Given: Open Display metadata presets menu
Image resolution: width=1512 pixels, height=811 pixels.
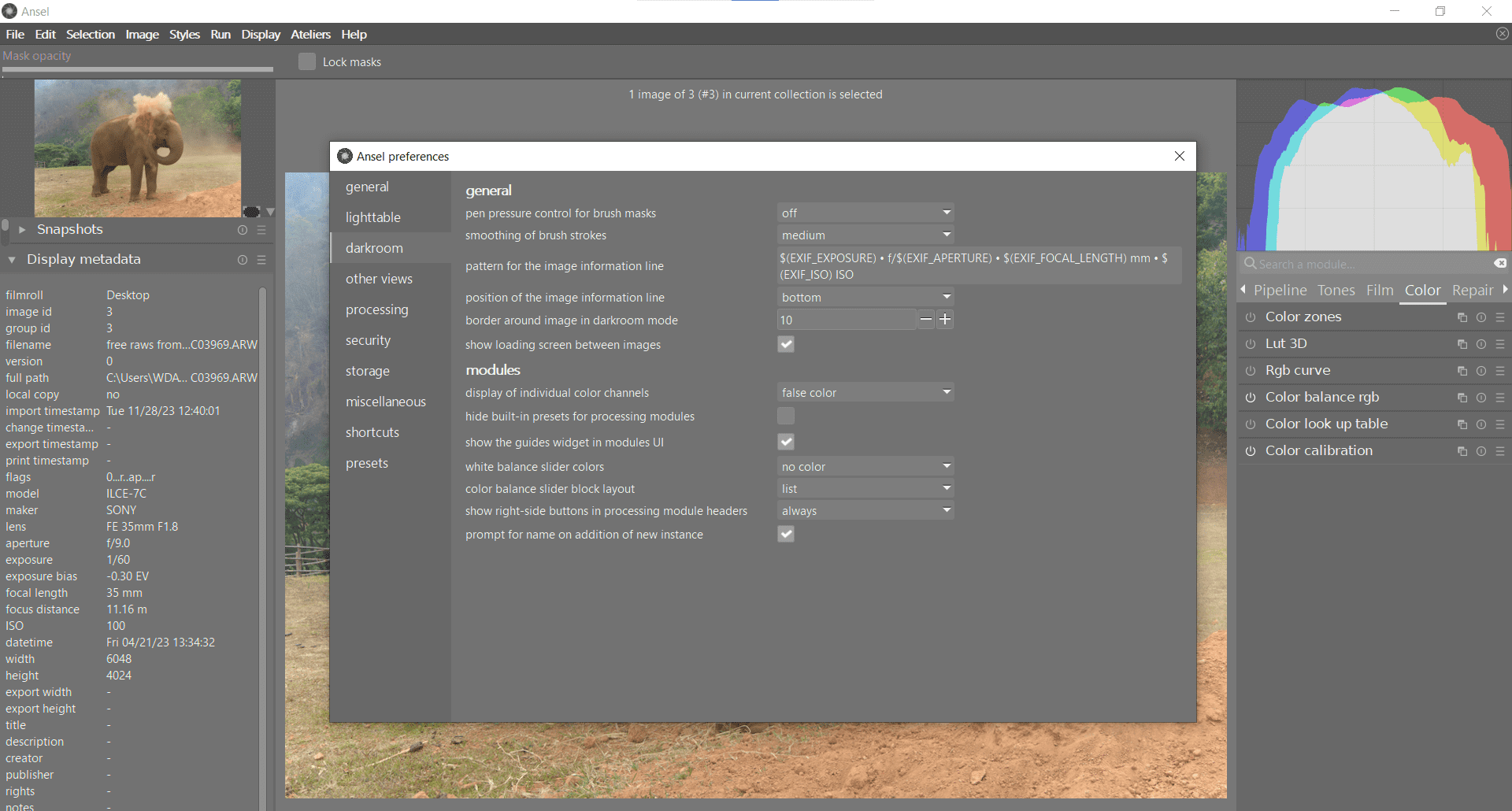Looking at the screenshot, I should coord(261,260).
